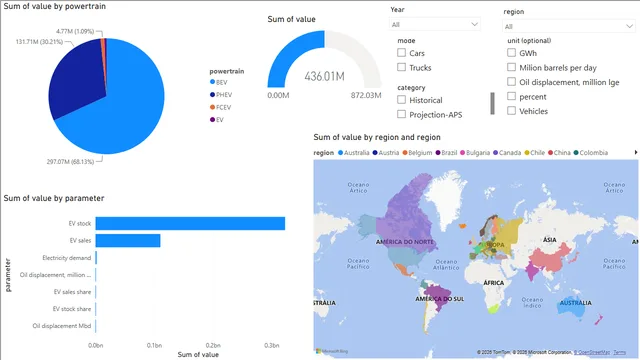
Task: Click the Austria map legend marker
Action: (x=375, y=153)
